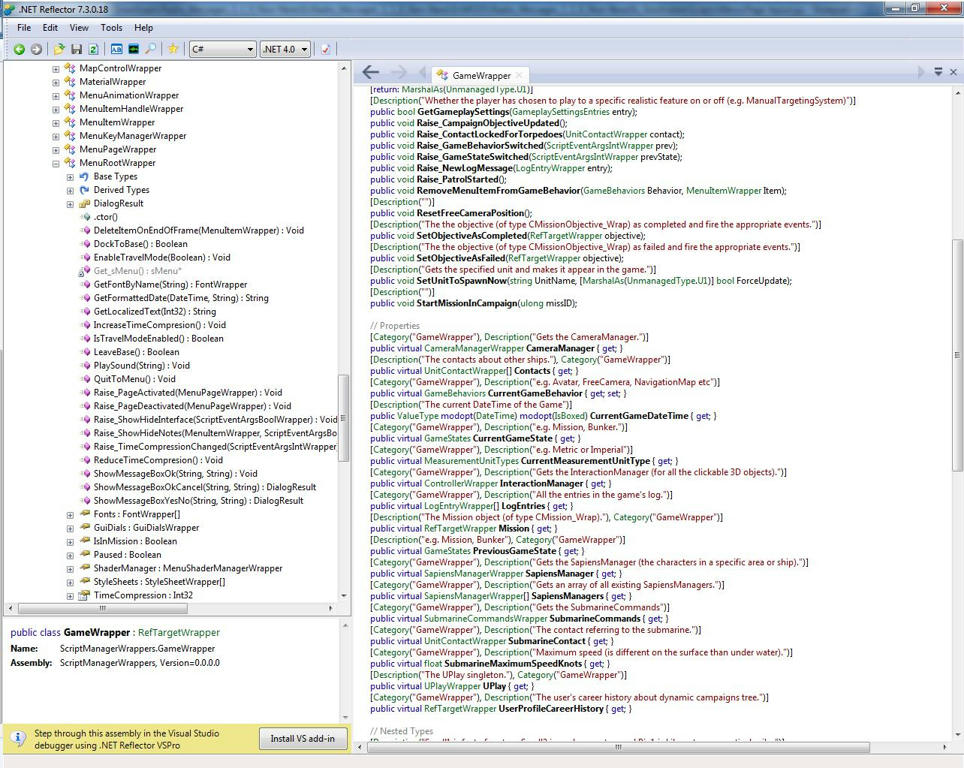Viewport: 964px width, 768px height.
Task: Click the tree pane scroll-up arrow
Action: [x=343, y=68]
